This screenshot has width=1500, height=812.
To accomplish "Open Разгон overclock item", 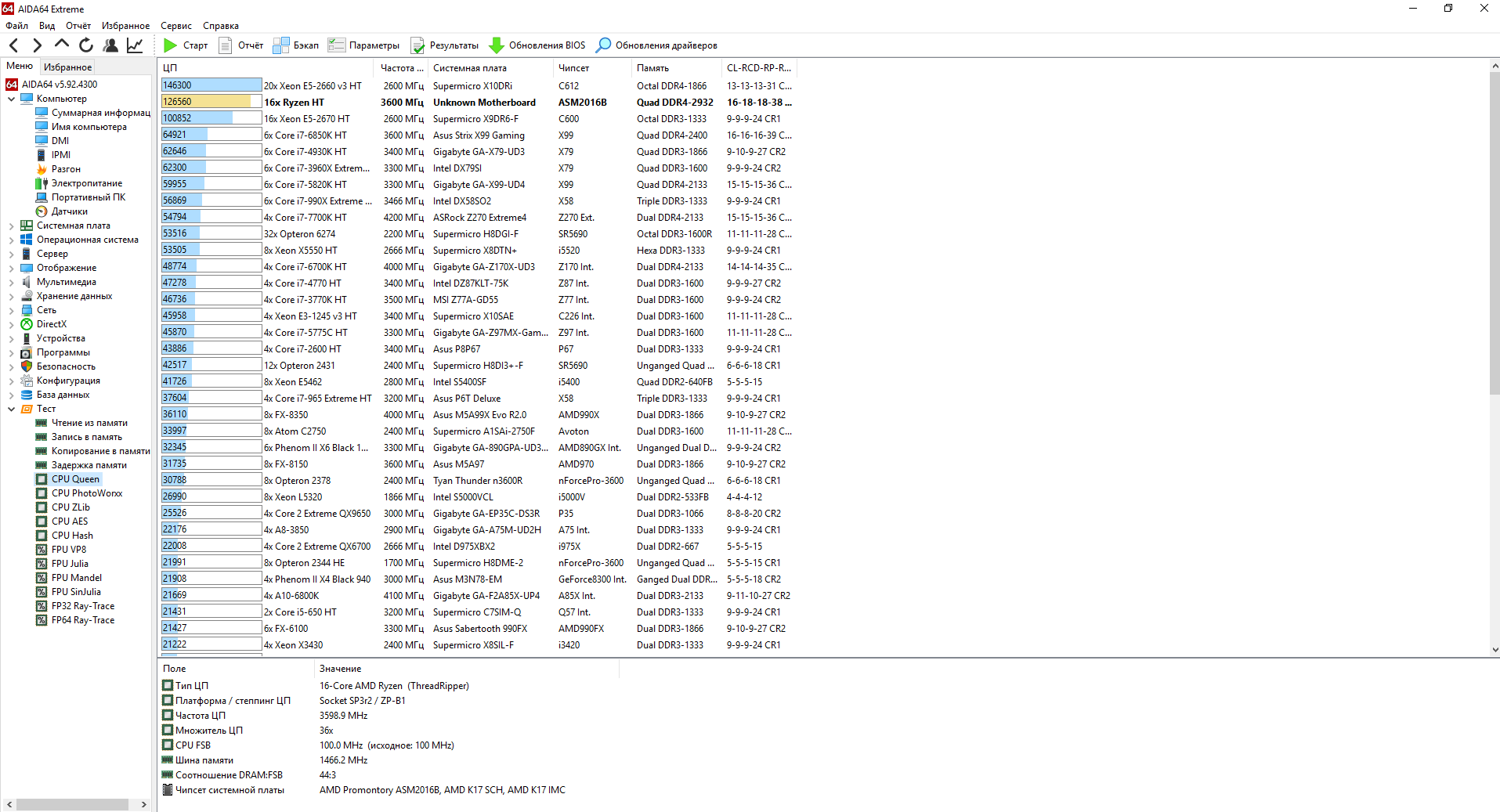I will 66,169.
